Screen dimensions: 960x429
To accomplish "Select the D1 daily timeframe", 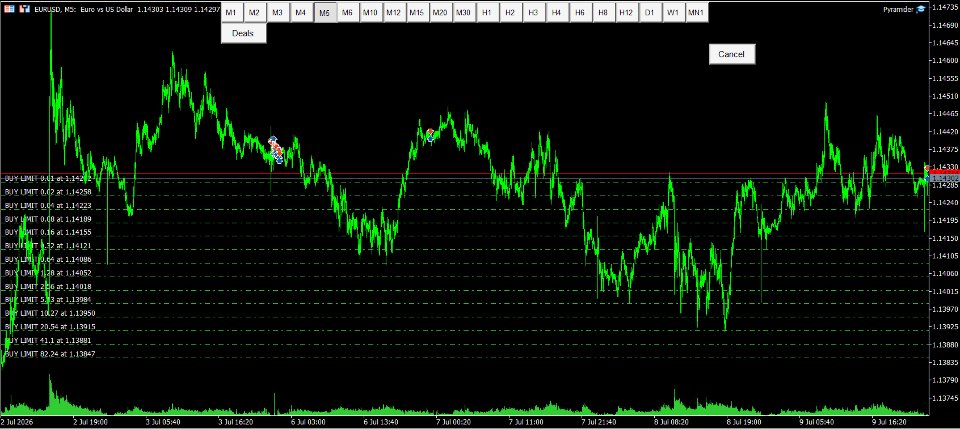I will coord(650,12).
